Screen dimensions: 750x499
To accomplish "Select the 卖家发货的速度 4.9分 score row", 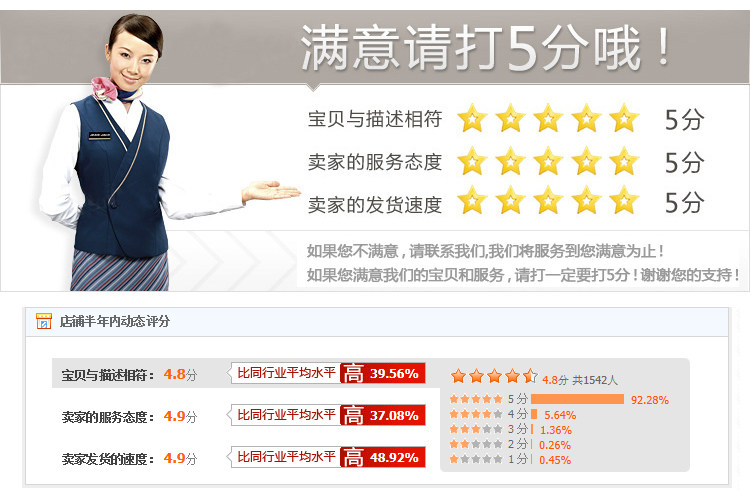I will (130, 458).
